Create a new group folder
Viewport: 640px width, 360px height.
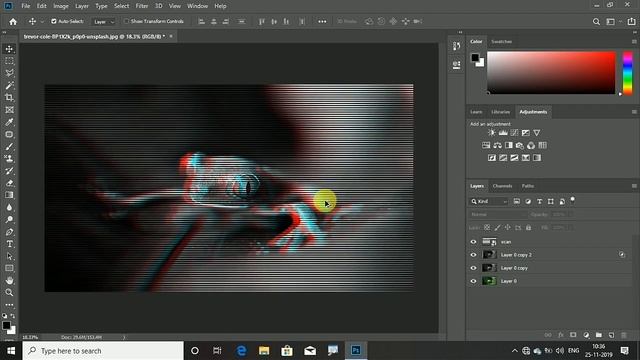pyautogui.click(x=599, y=335)
